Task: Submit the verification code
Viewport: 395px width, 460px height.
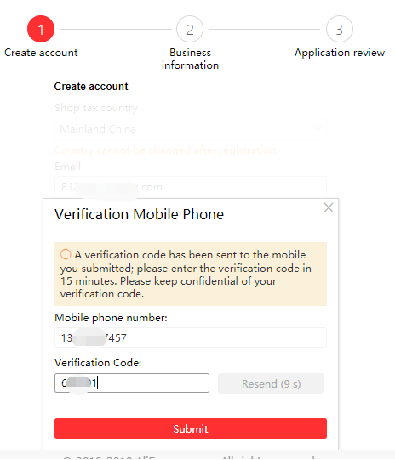Action: click(190, 428)
